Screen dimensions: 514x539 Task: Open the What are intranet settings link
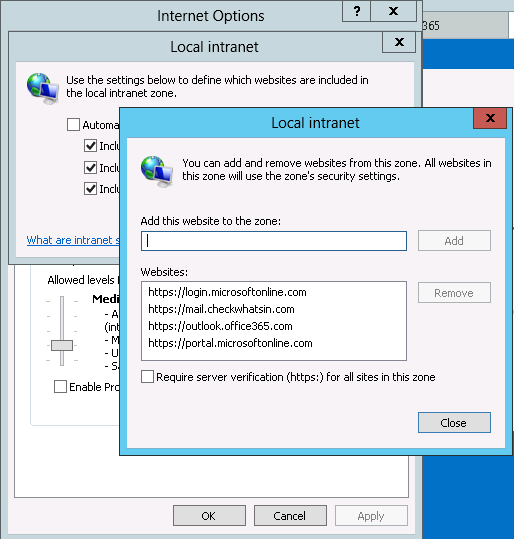[x=73, y=240]
